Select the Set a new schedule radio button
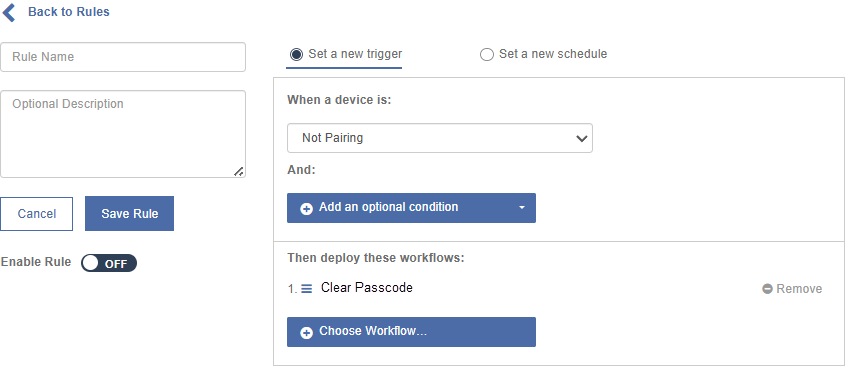The width and height of the screenshot is (850, 381). click(487, 55)
